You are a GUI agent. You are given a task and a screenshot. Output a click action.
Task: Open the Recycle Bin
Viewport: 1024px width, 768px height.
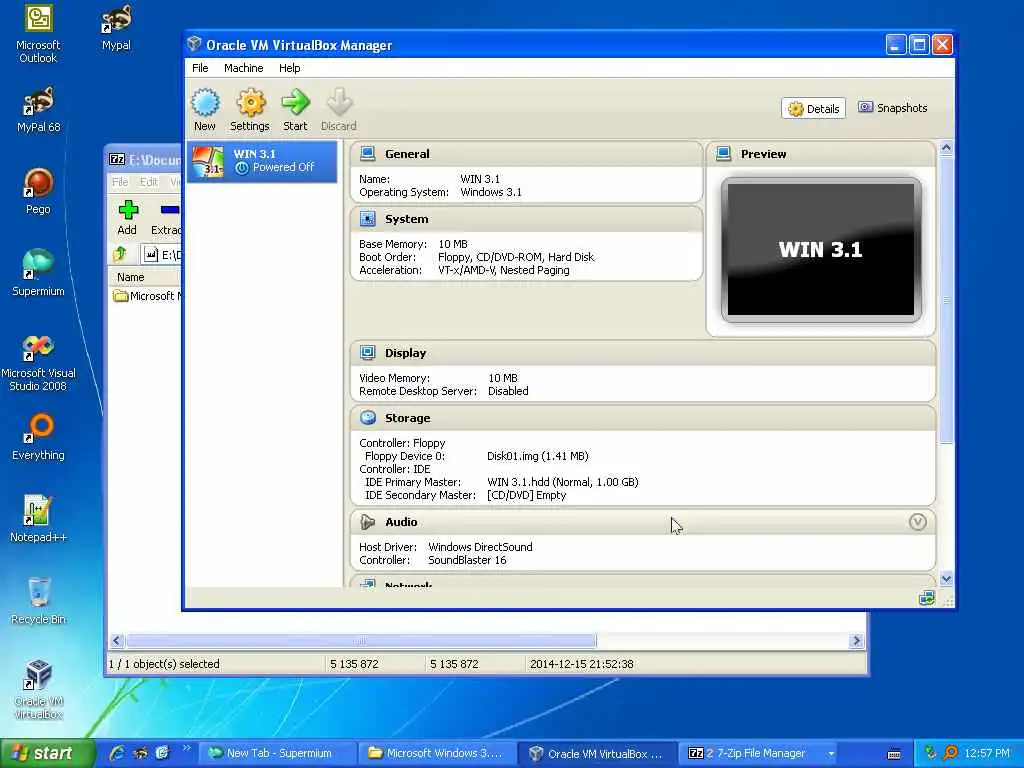(x=38, y=601)
